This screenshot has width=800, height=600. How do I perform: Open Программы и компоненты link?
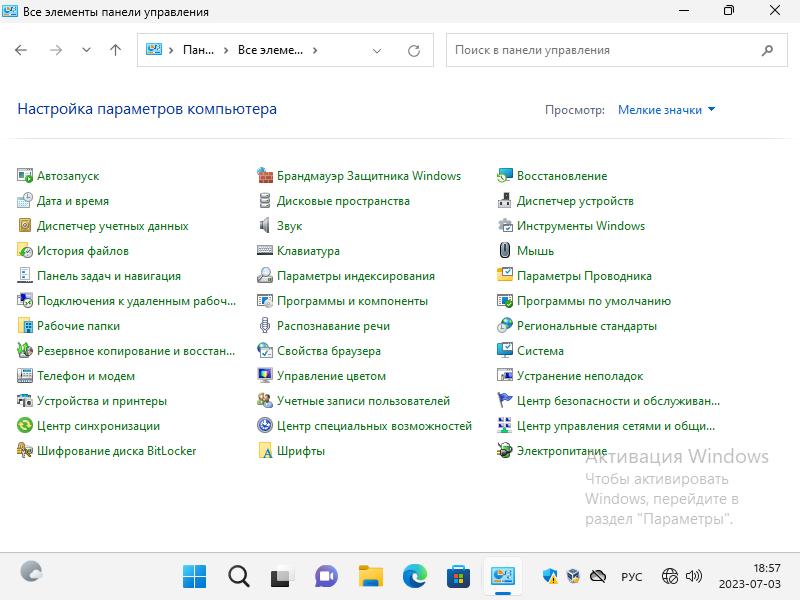pos(352,301)
